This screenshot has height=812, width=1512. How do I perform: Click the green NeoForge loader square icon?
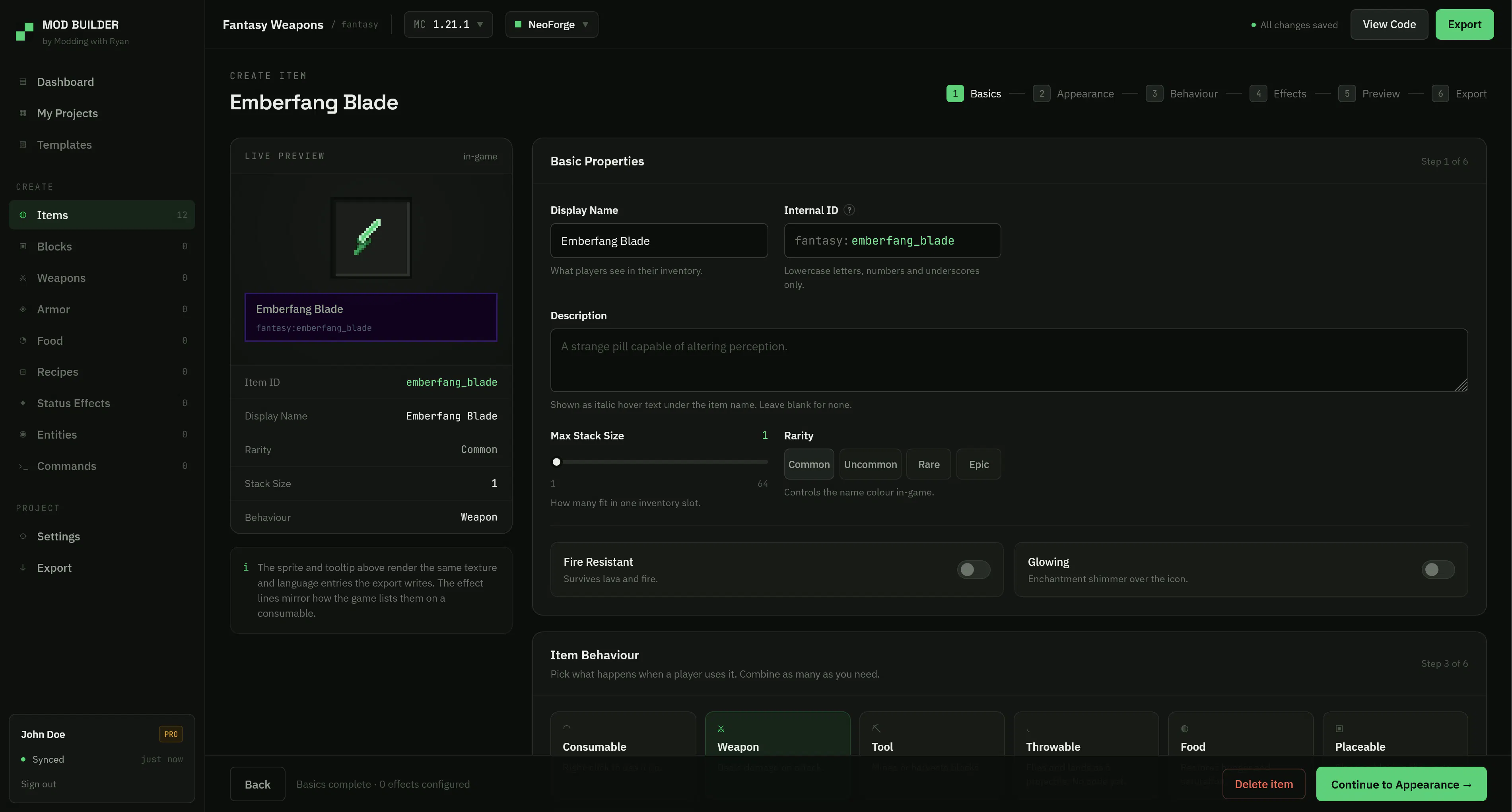pyautogui.click(x=518, y=24)
